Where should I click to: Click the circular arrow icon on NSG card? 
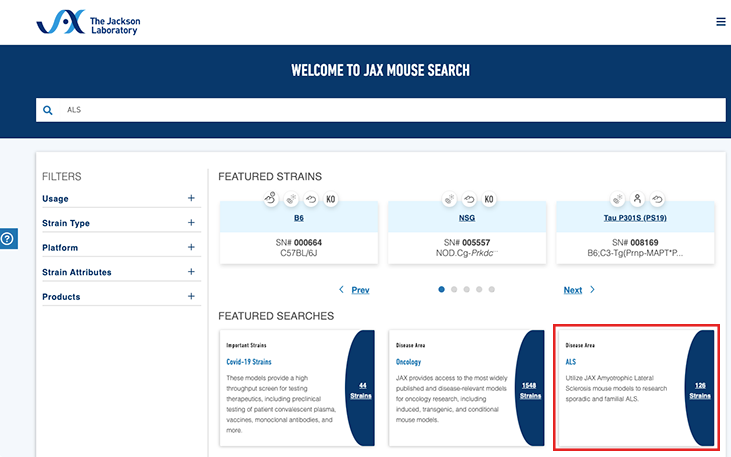[469, 200]
